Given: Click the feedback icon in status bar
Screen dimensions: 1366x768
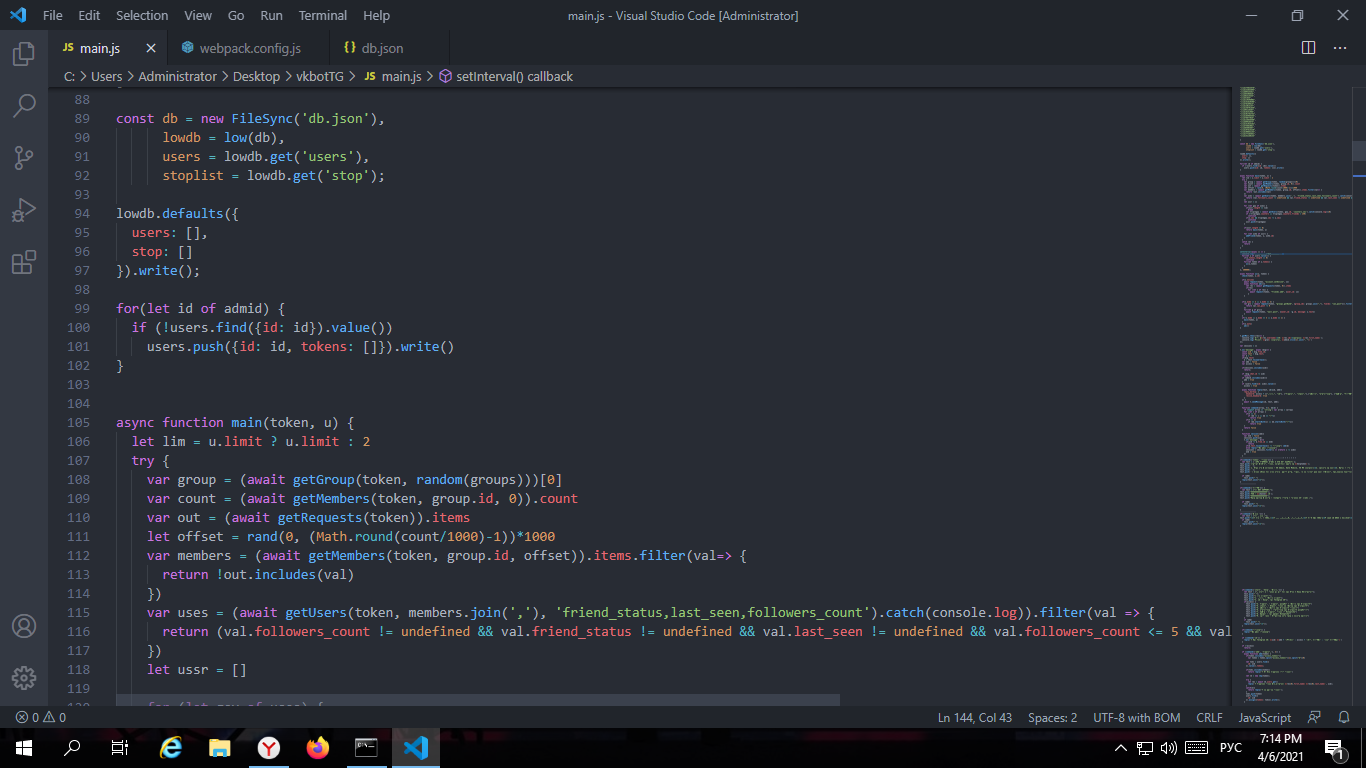Looking at the screenshot, I should (x=1314, y=717).
